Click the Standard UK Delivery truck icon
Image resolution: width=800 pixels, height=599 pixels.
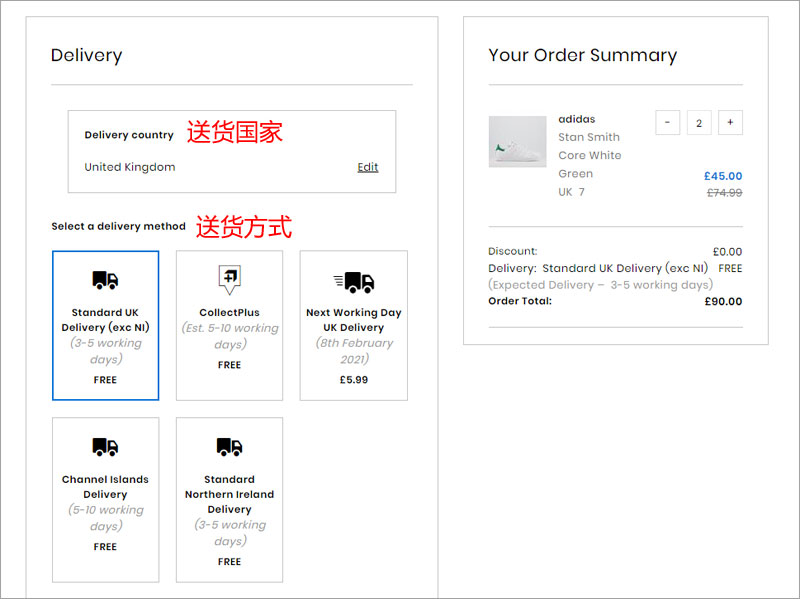pyautogui.click(x=105, y=280)
